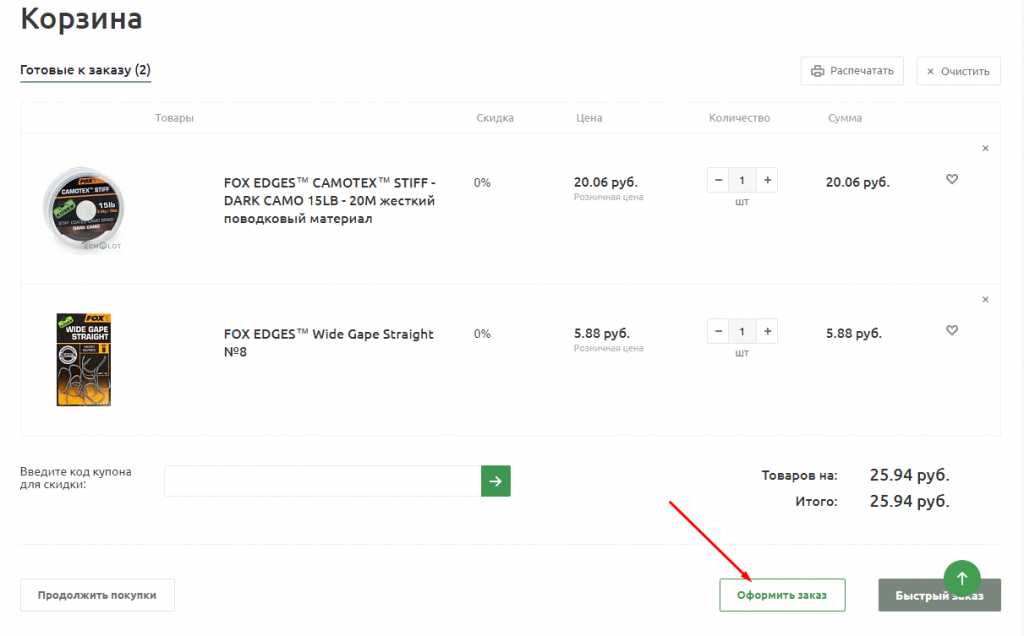Add Wide Gape Straight to favorites heart
Screen dimensions: 1024x636
(952, 330)
